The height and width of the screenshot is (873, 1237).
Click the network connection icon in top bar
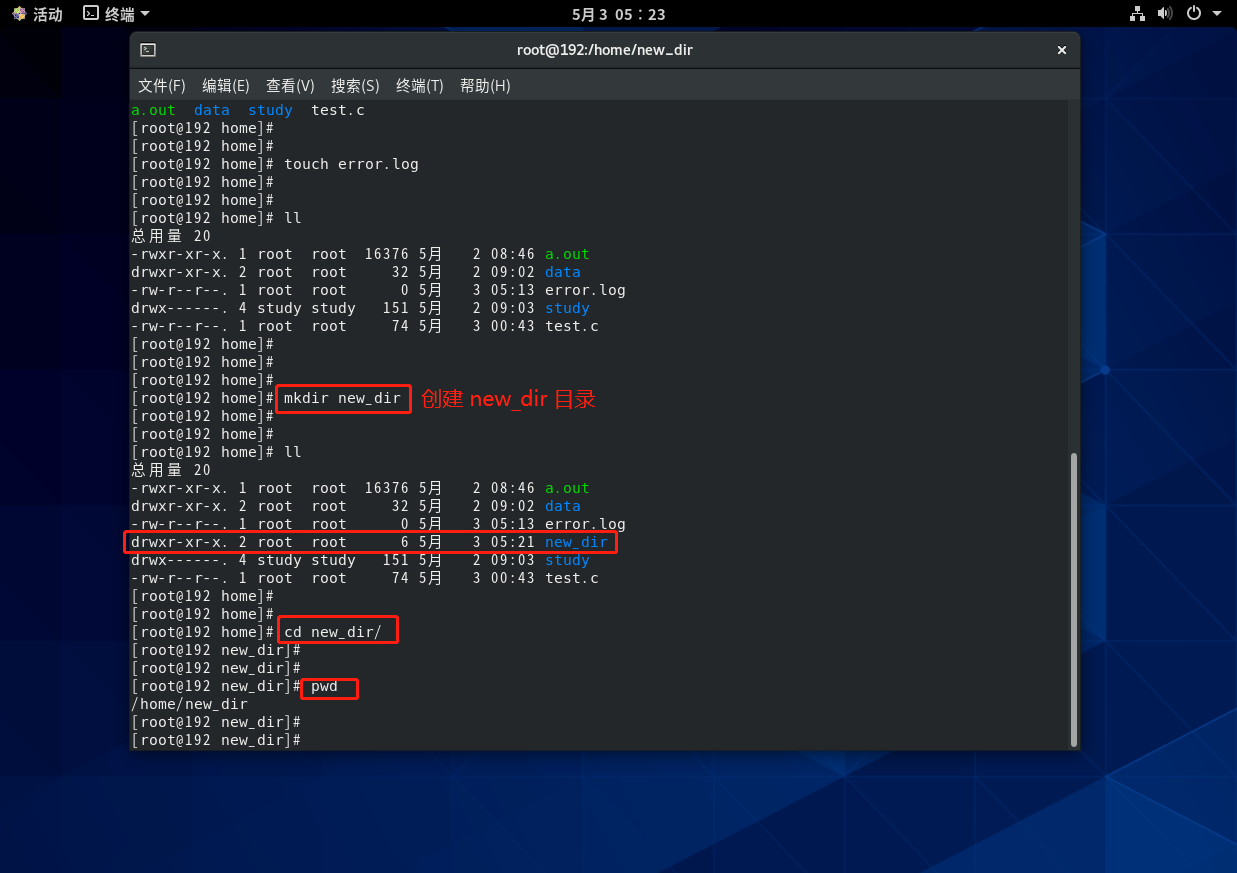click(x=1137, y=14)
